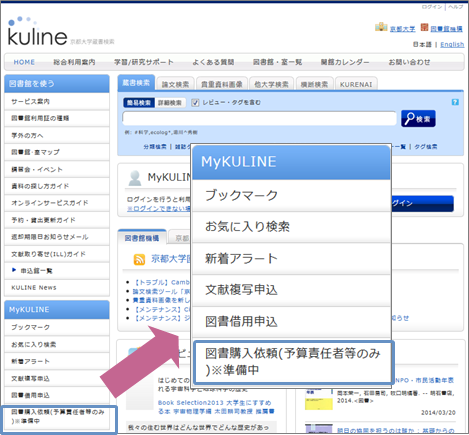The image size is (469, 435).
Task: Open お問い合わせ in navigation bar
Action: (x=409, y=62)
